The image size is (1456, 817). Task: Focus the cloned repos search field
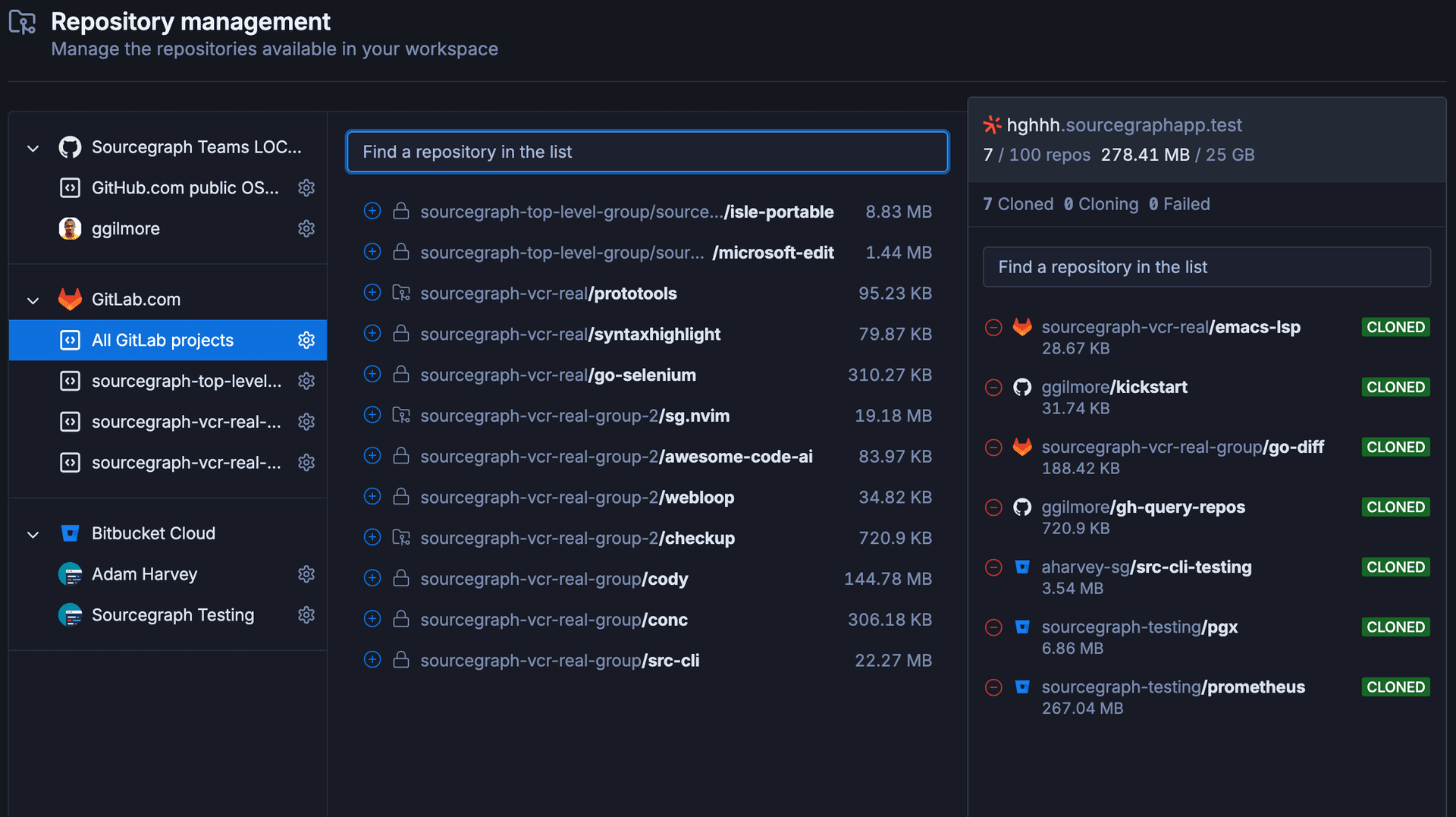pos(1207,267)
